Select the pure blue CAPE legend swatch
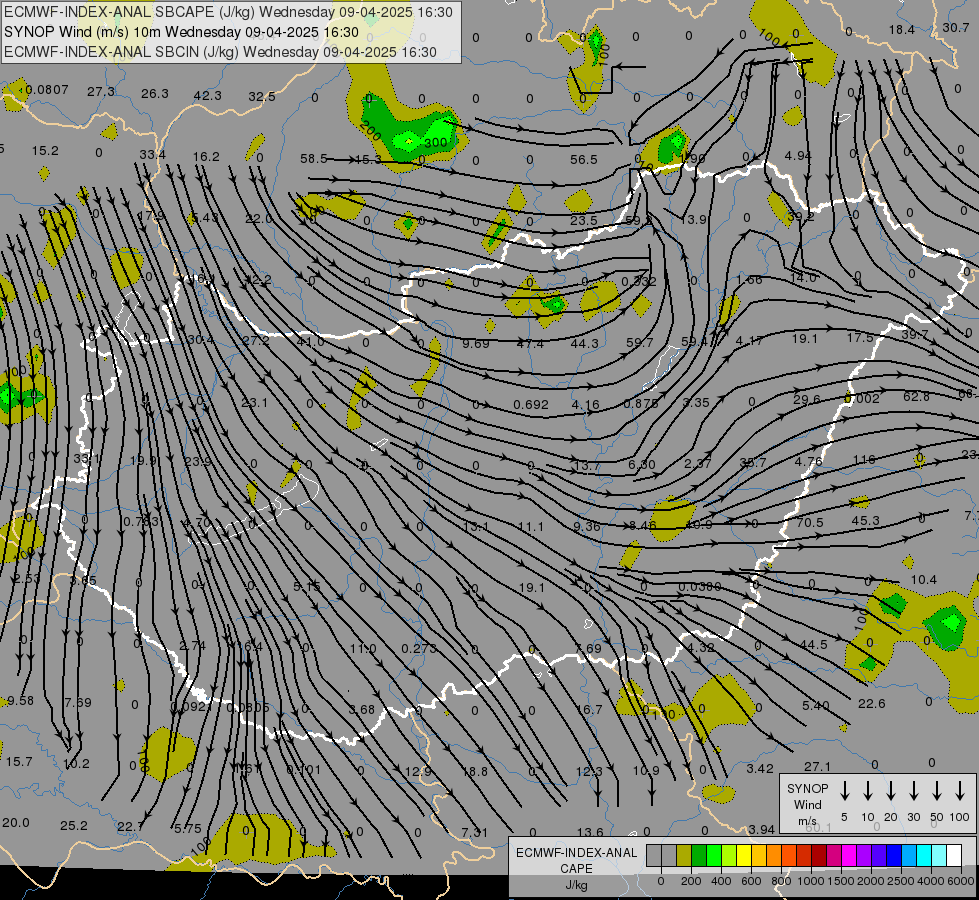Viewport: 979px width, 900px height. point(893,856)
